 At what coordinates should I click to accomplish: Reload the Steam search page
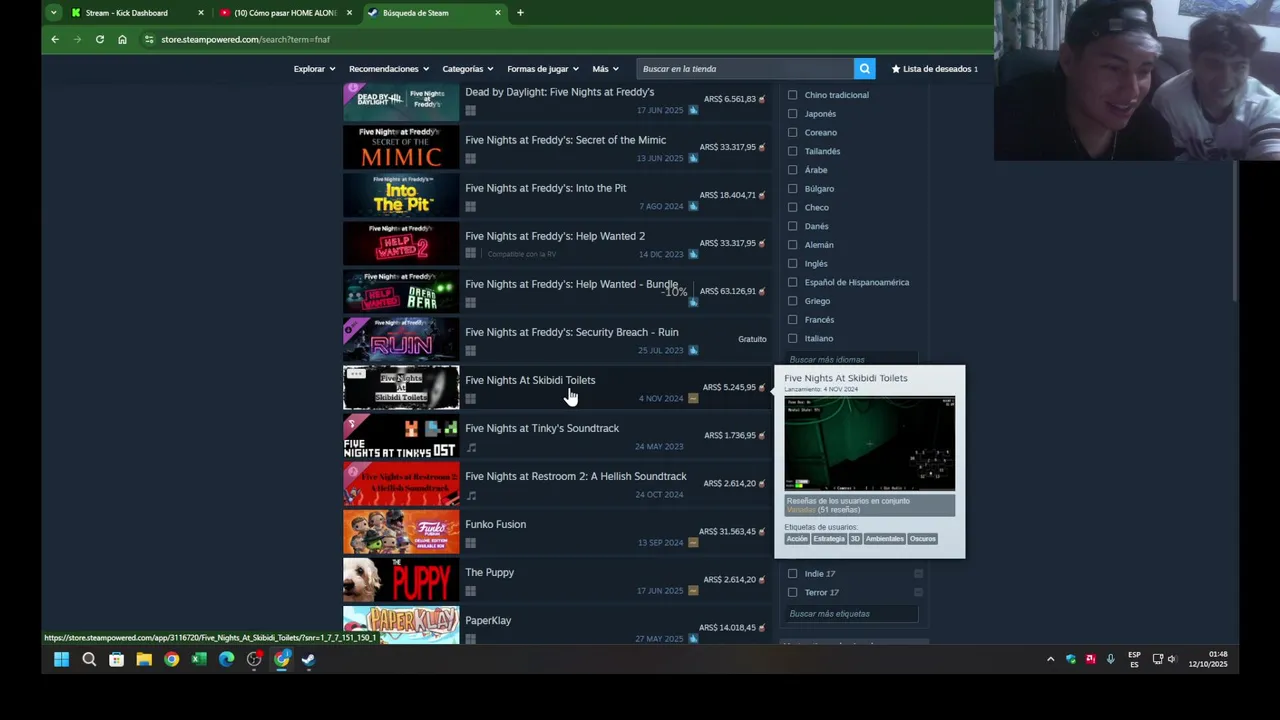[100, 39]
